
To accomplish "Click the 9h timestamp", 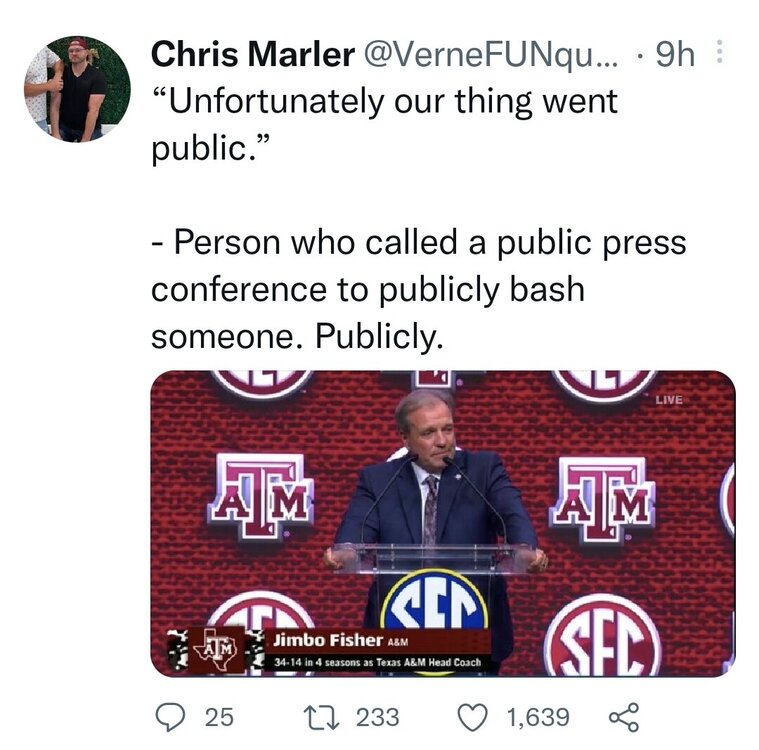I will [675, 55].
